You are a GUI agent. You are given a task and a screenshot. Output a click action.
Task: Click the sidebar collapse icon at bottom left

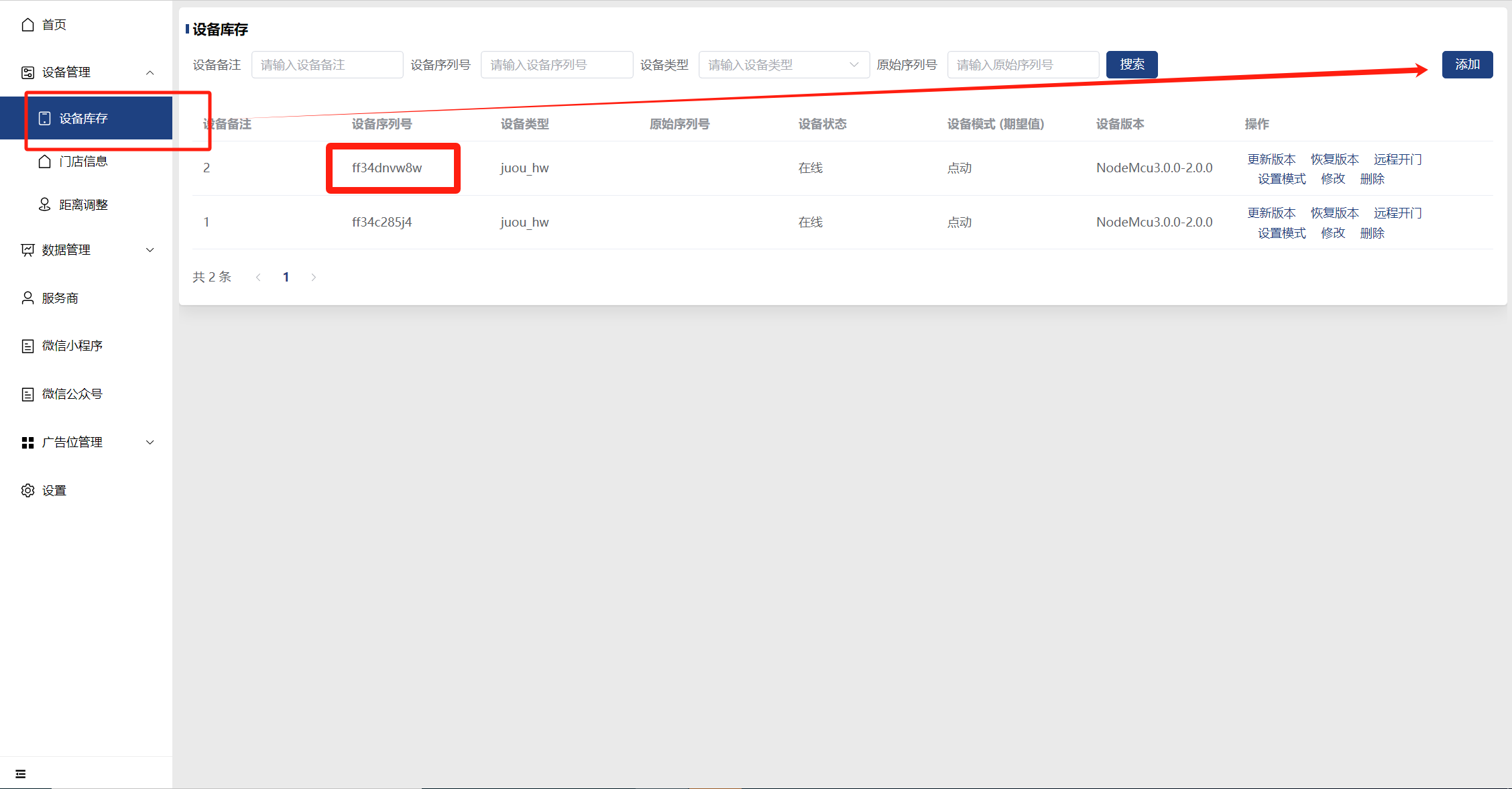tap(20, 773)
